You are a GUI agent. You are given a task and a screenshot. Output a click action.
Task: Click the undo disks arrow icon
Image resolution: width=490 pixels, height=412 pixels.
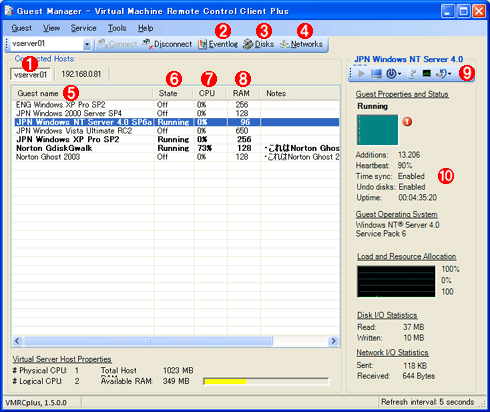point(441,73)
